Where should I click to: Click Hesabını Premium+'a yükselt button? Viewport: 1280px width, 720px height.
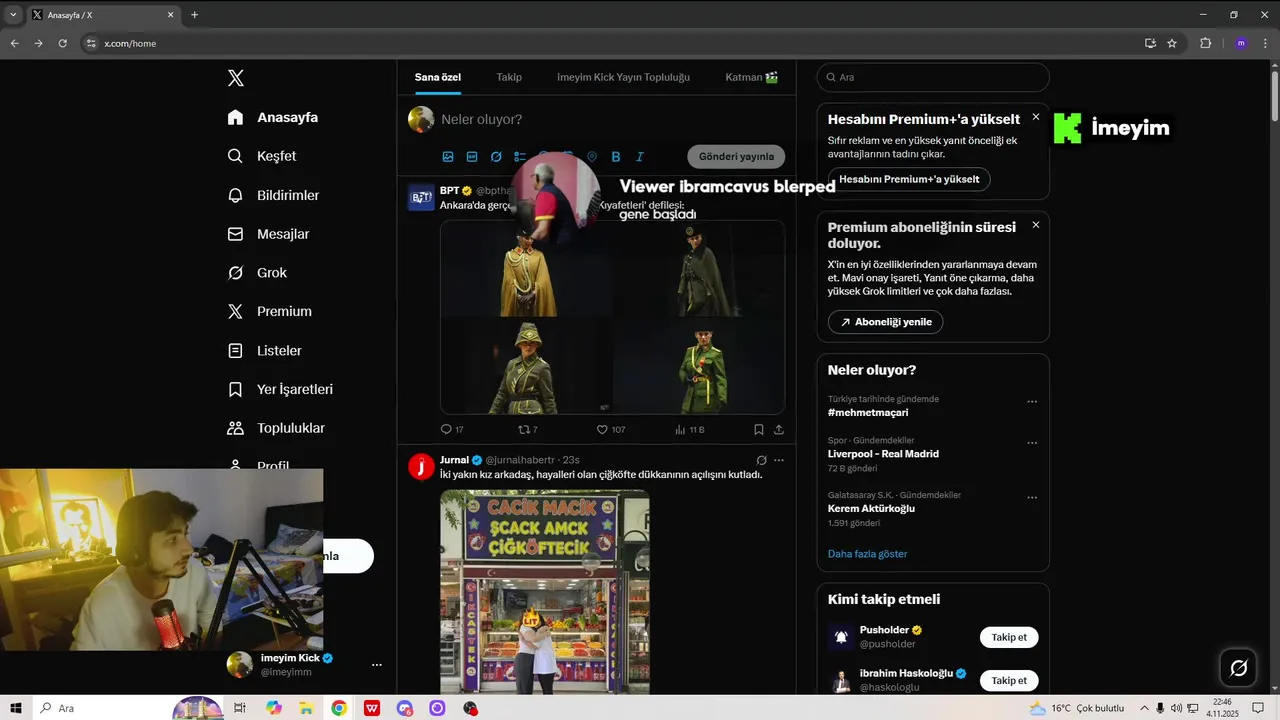coord(909,179)
